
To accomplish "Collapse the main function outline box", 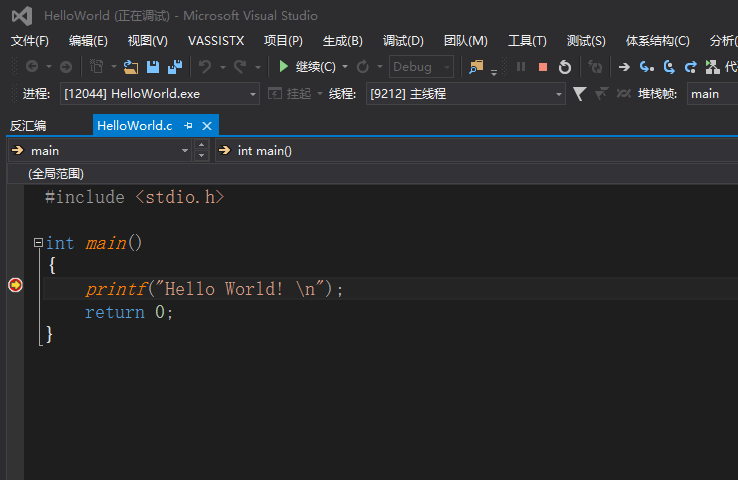I will [x=38, y=243].
